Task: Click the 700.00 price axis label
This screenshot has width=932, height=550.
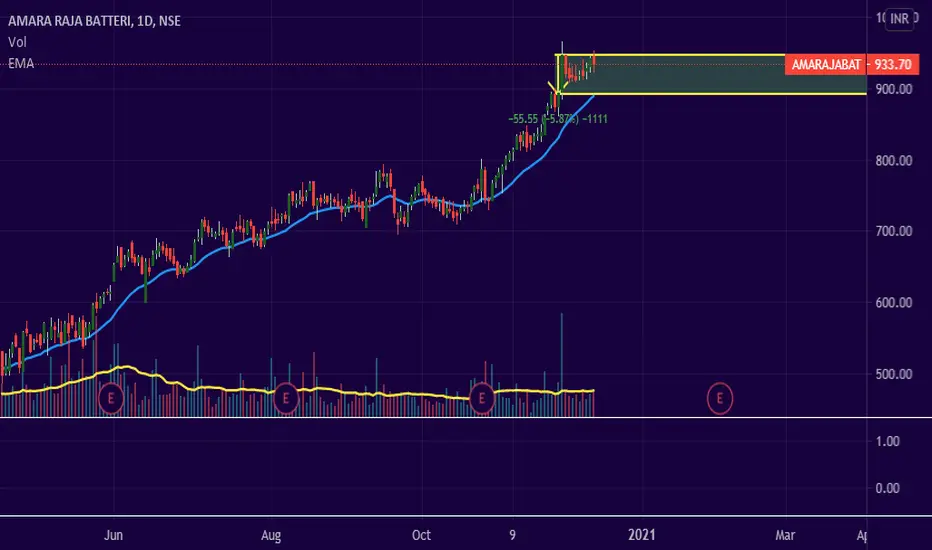Action: pyautogui.click(x=893, y=231)
